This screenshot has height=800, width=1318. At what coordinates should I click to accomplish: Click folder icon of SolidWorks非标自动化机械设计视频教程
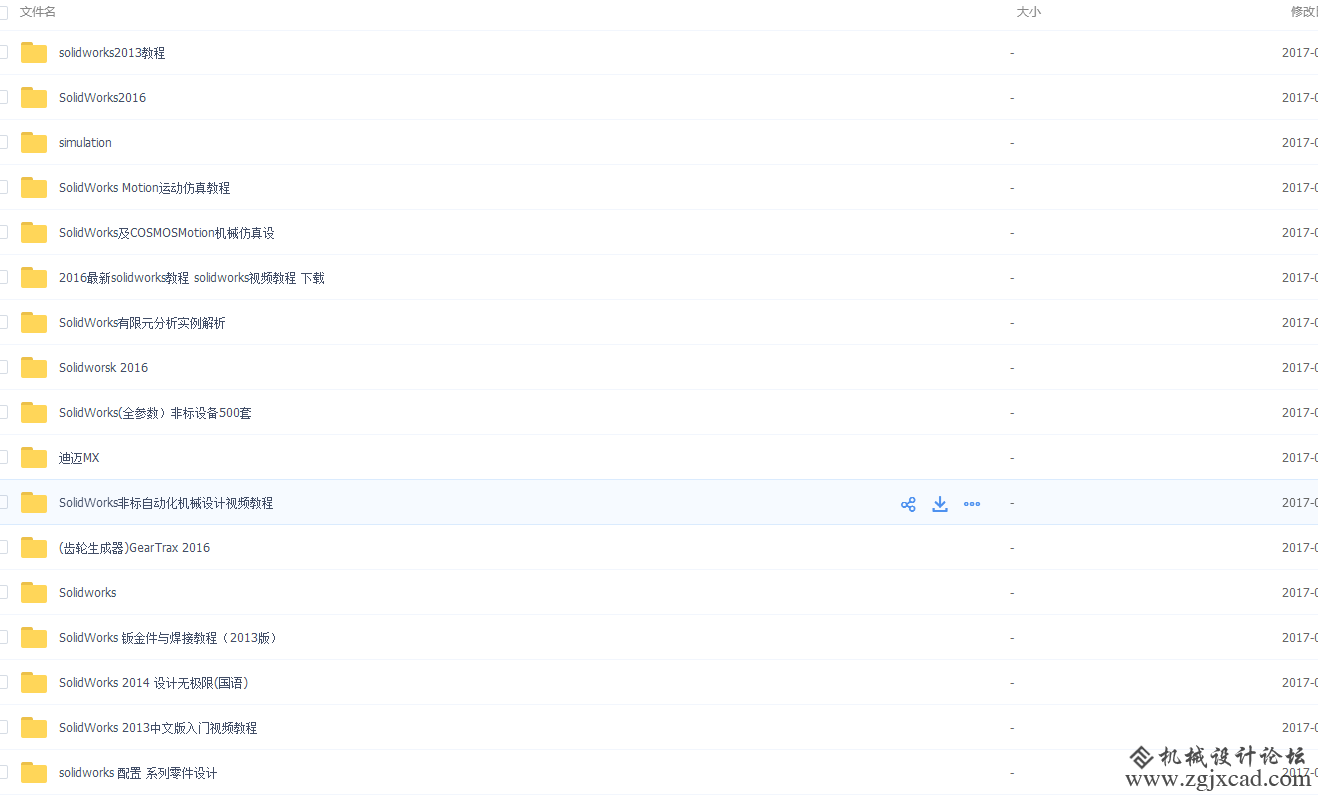(34, 503)
